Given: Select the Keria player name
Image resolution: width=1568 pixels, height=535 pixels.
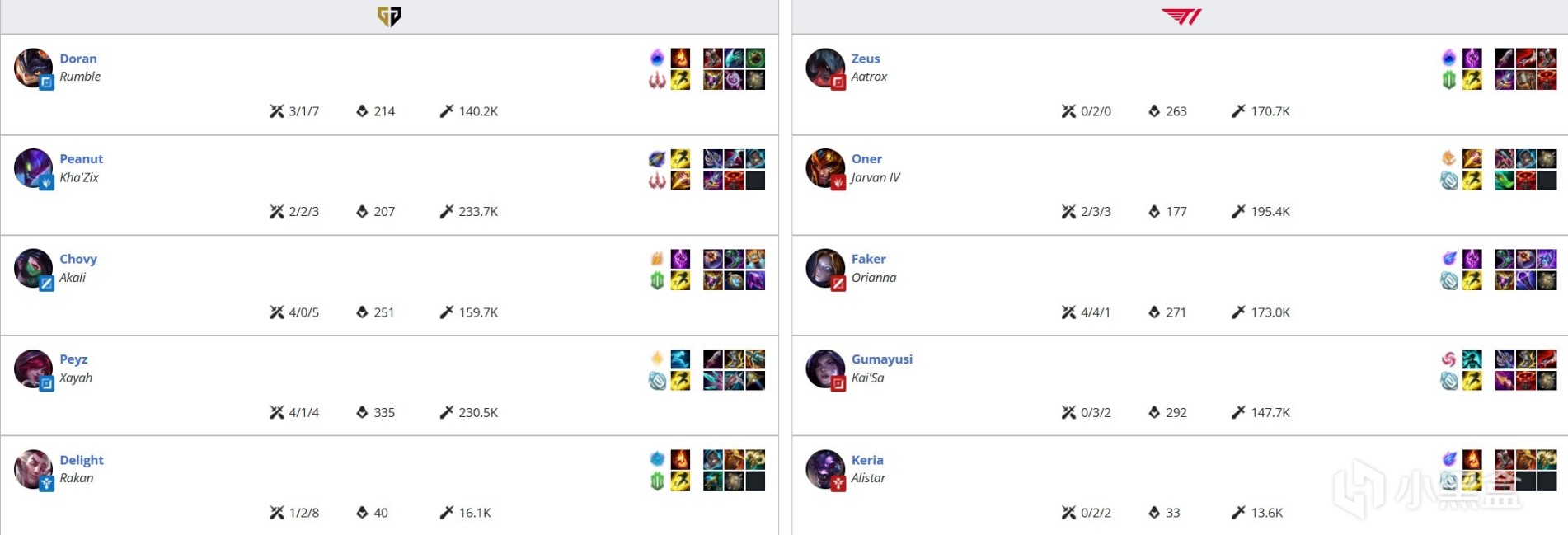Looking at the screenshot, I should point(866,460).
